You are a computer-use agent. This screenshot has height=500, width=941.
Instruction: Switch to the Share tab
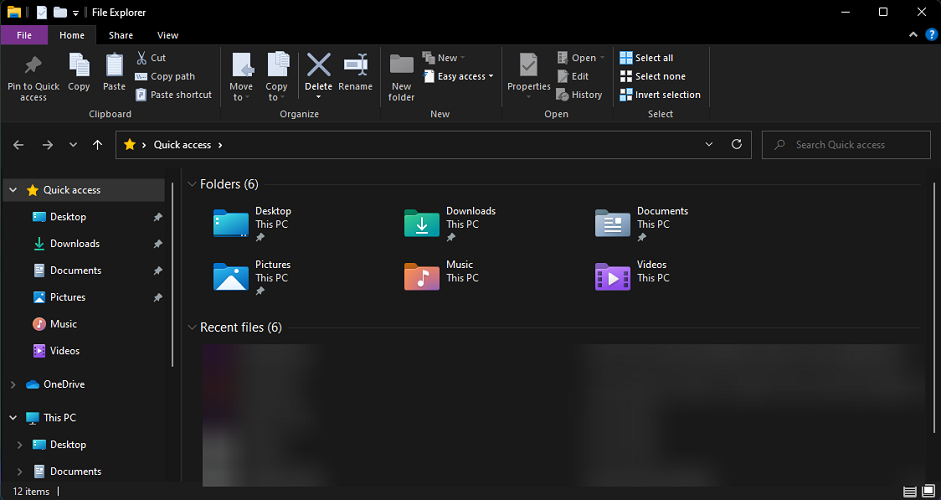[121, 35]
